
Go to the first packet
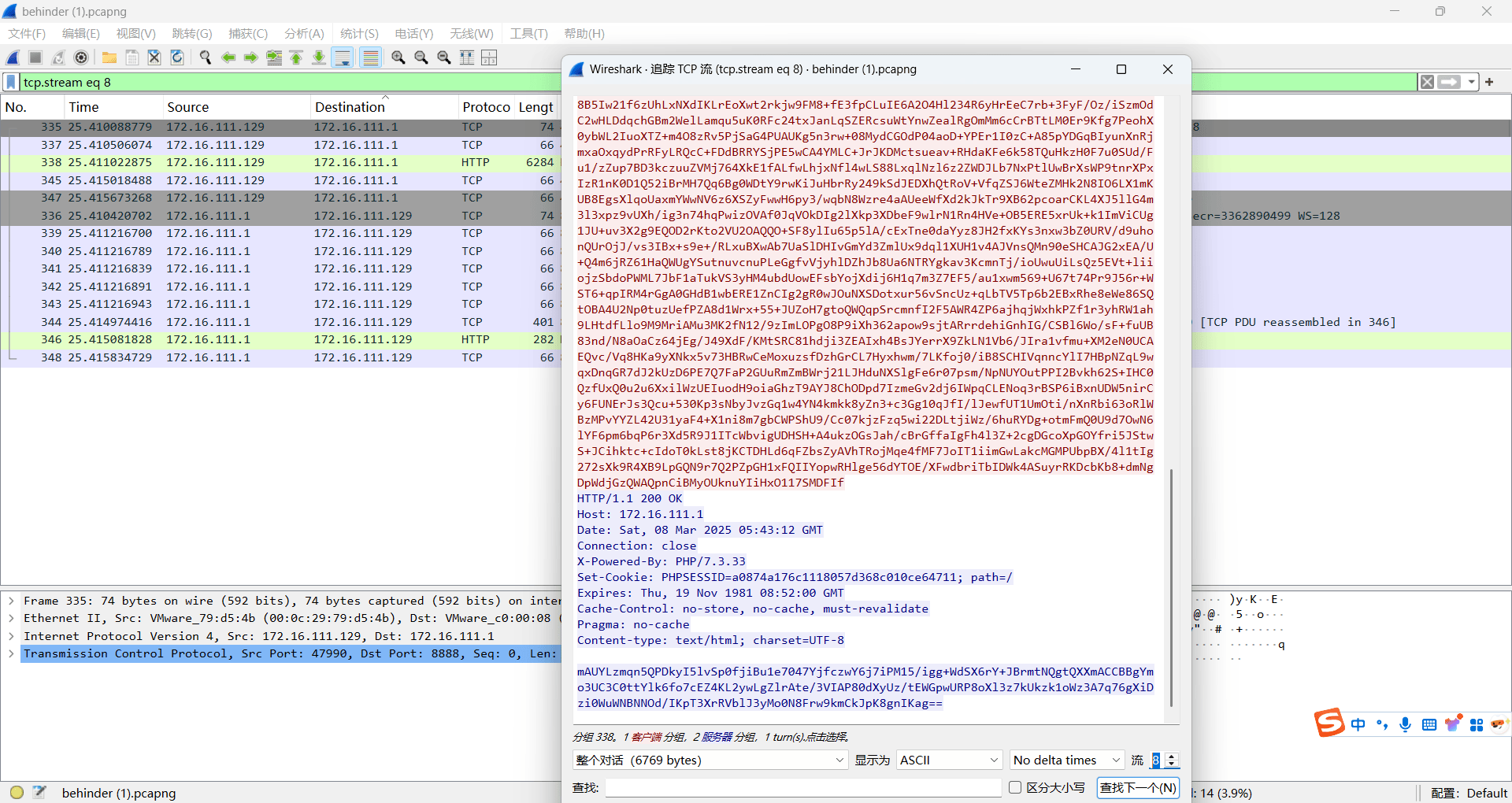point(297,57)
